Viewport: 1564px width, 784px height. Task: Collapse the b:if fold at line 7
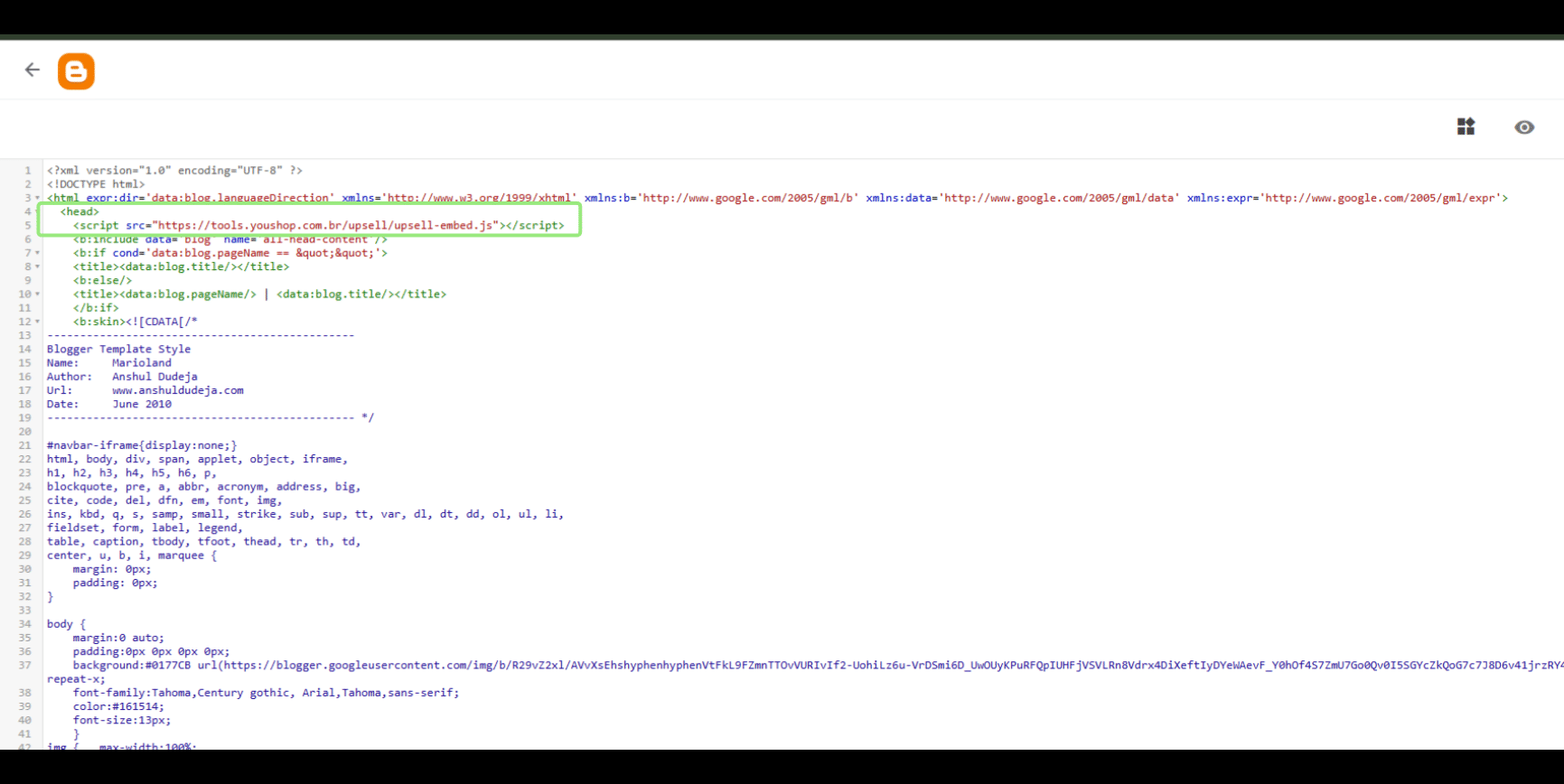coord(37,253)
